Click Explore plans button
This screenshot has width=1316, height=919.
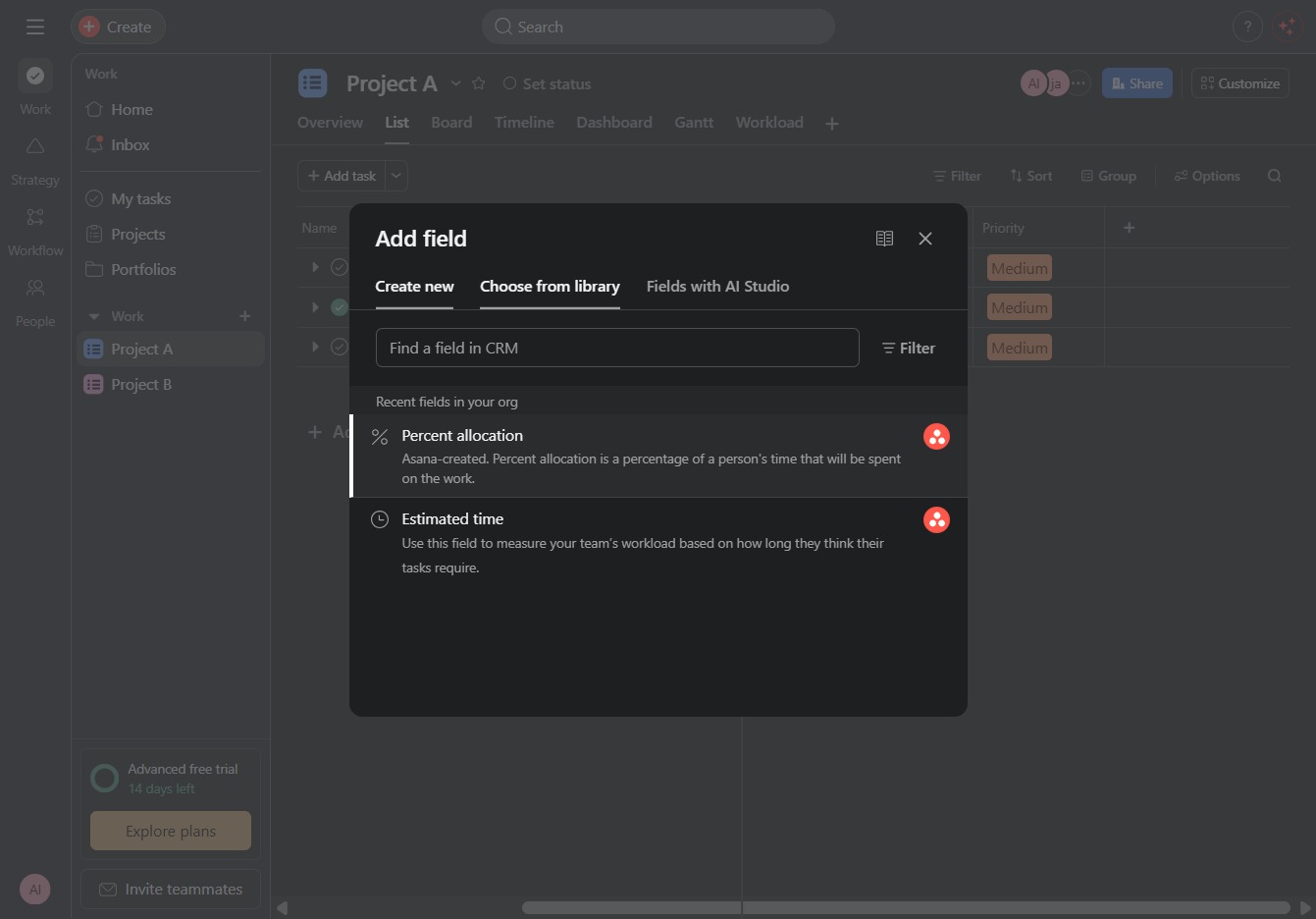tap(171, 831)
